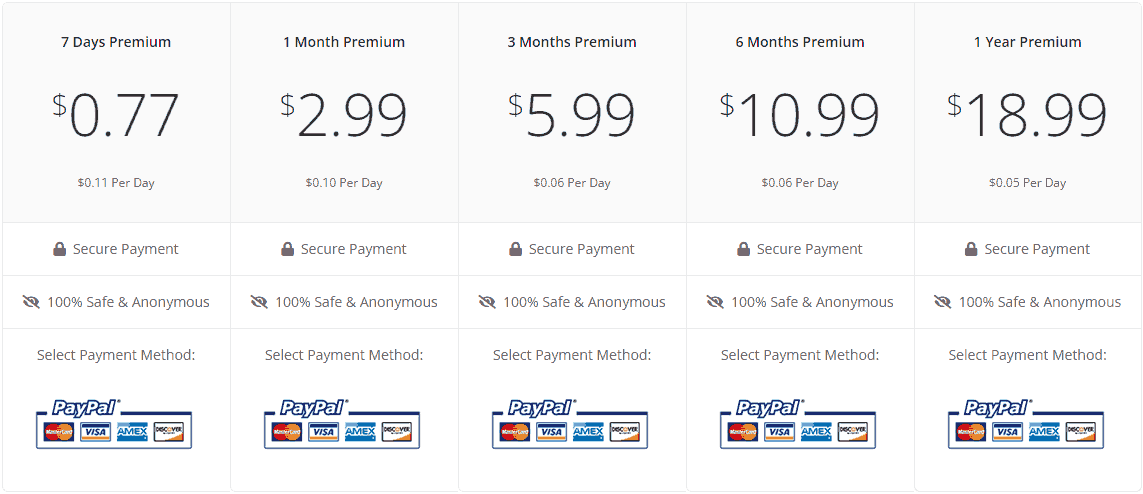This screenshot has height=494, width=1143.
Task: Click the $2.99 price
Action: pyautogui.click(x=344, y=115)
